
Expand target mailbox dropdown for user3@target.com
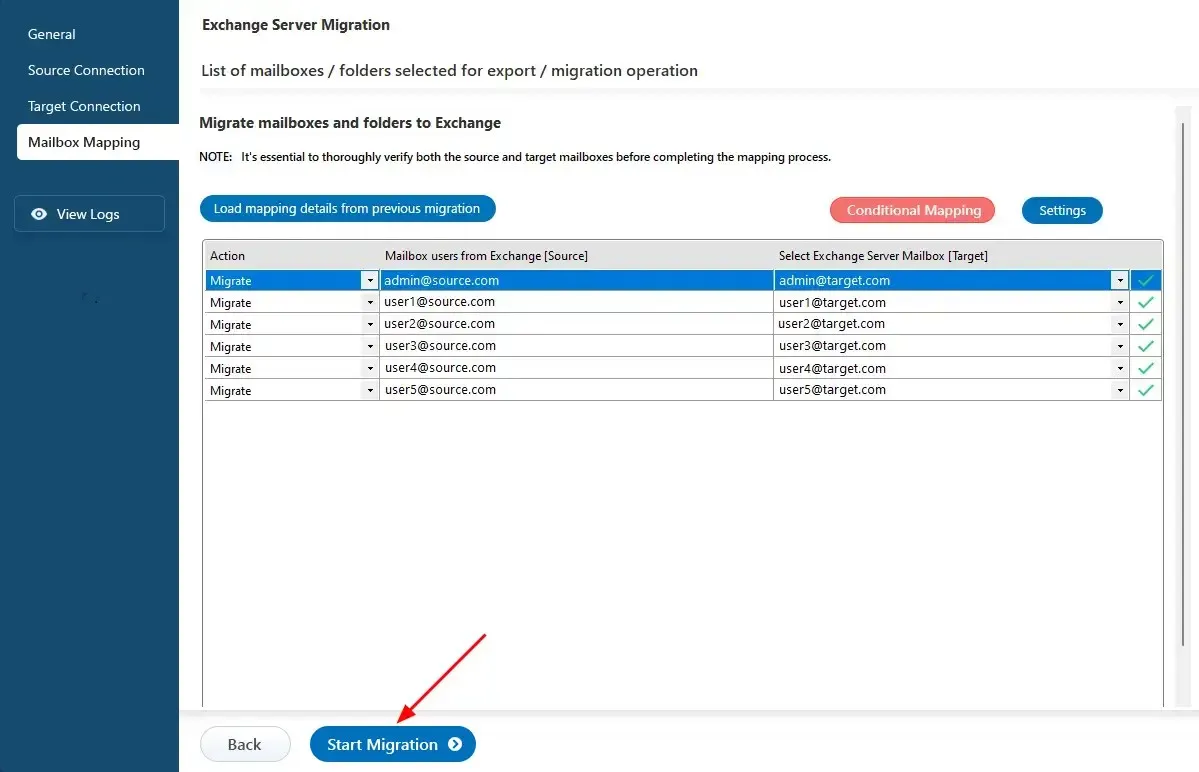1119,346
